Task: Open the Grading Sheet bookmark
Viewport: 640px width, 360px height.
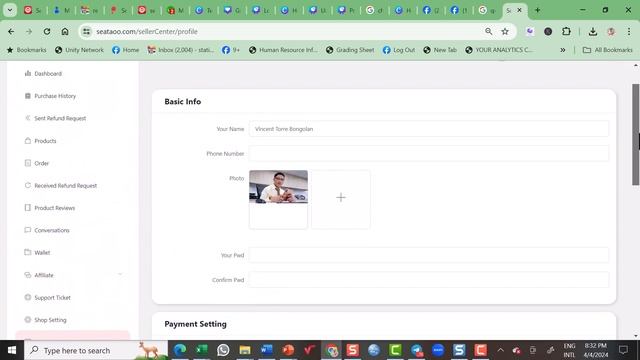Action: point(350,50)
